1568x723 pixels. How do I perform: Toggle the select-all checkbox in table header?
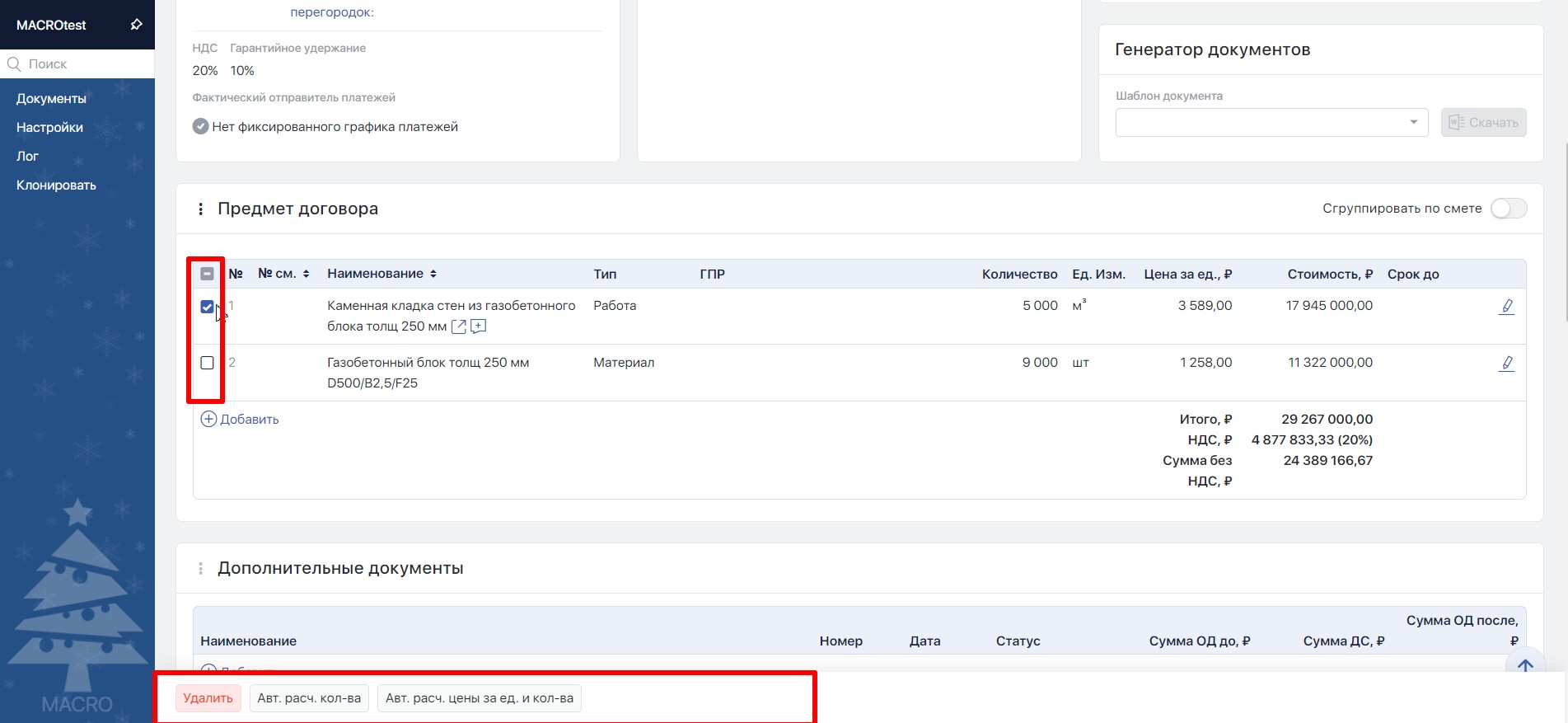click(x=207, y=274)
